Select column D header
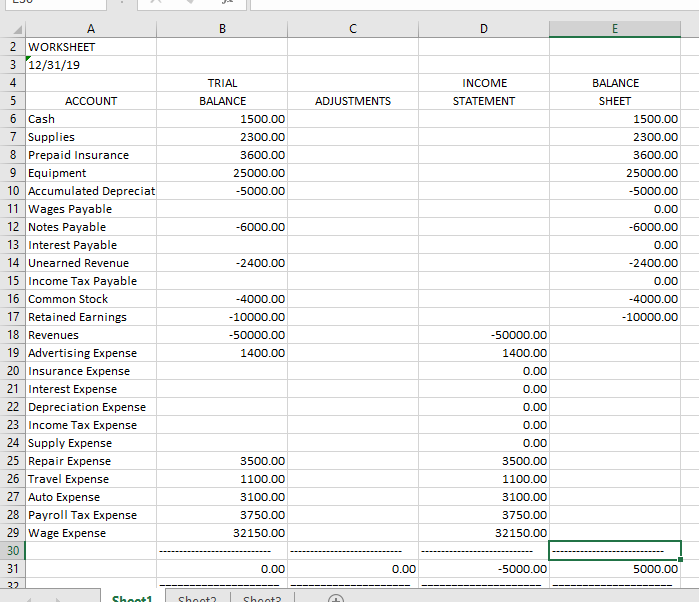 click(x=484, y=29)
